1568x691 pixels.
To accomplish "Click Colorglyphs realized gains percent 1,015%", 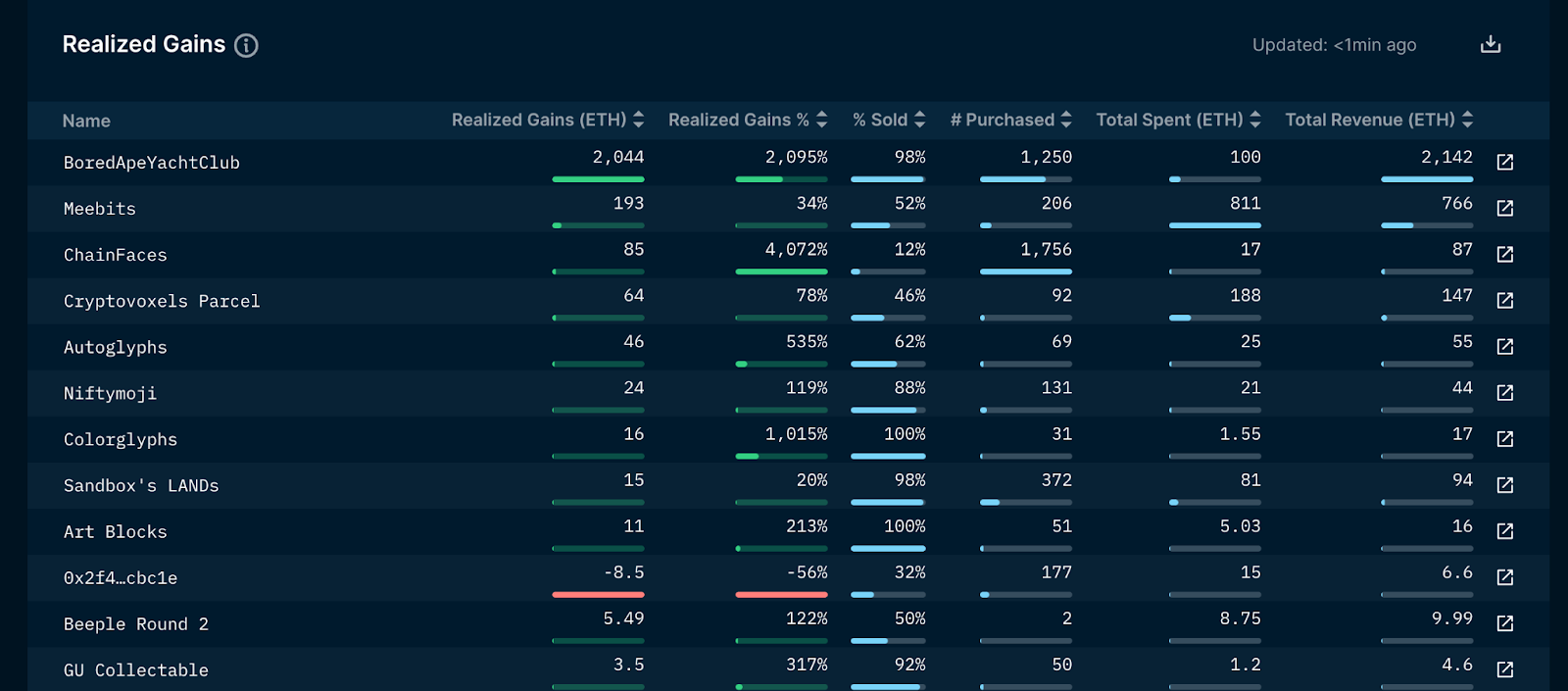I will click(796, 433).
